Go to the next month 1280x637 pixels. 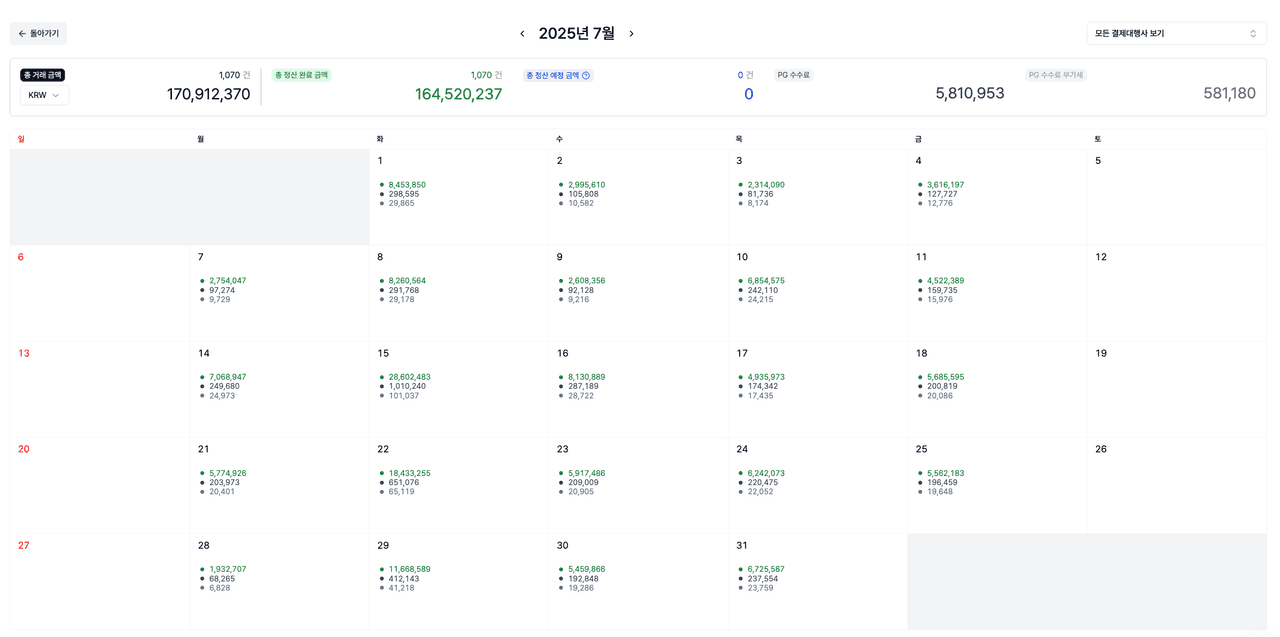[631, 33]
